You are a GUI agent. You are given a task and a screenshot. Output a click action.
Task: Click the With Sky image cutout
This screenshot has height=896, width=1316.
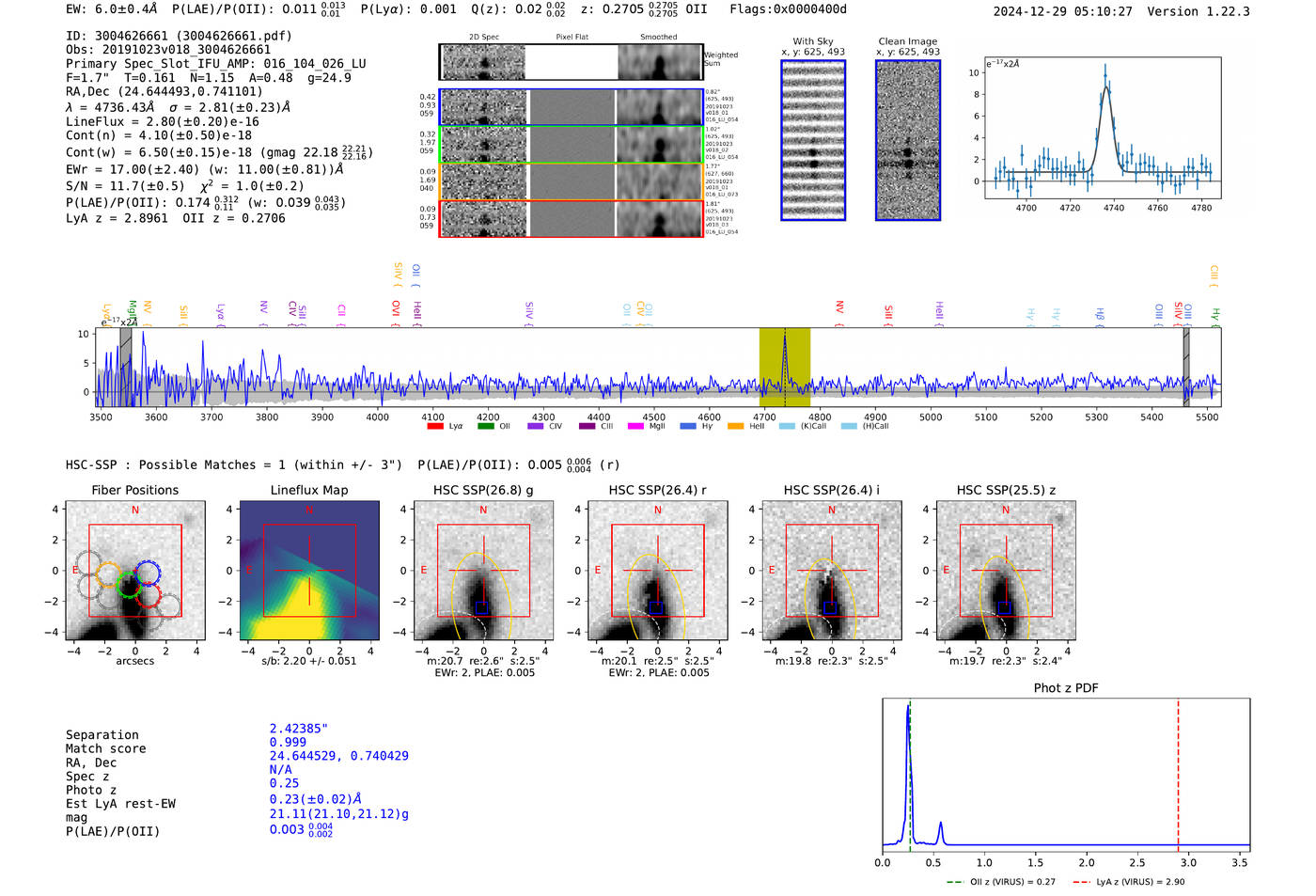coord(813,140)
